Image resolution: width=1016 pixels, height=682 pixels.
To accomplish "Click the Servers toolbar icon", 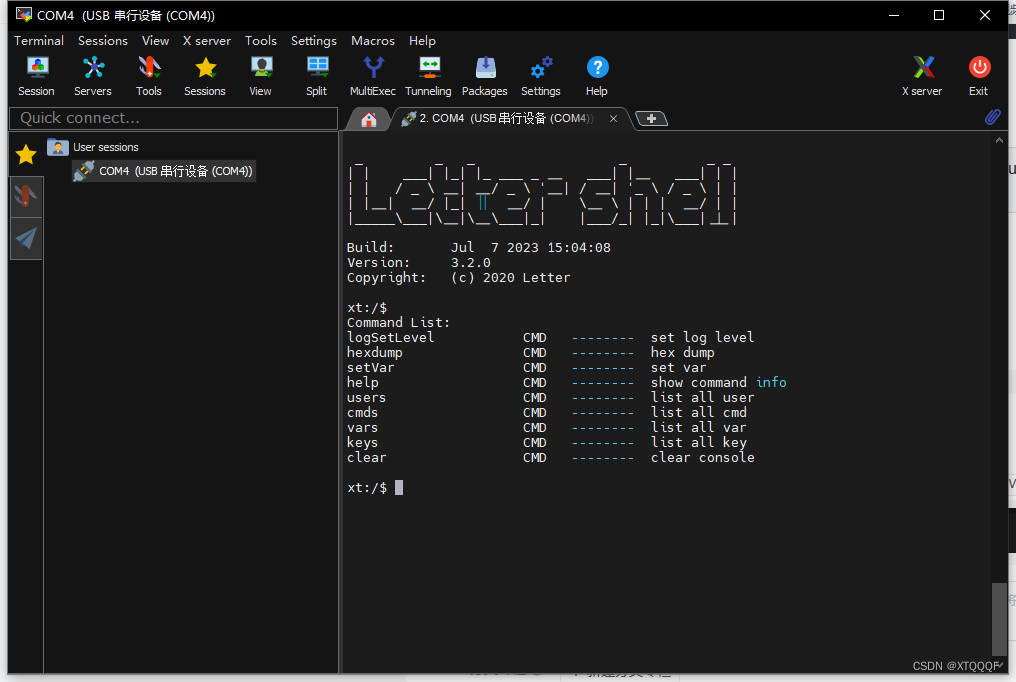I will [x=92, y=68].
